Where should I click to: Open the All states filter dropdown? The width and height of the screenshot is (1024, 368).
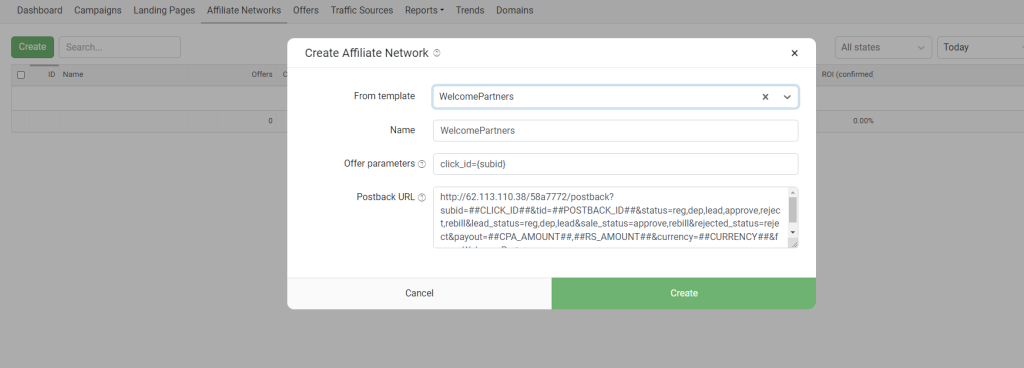point(884,47)
